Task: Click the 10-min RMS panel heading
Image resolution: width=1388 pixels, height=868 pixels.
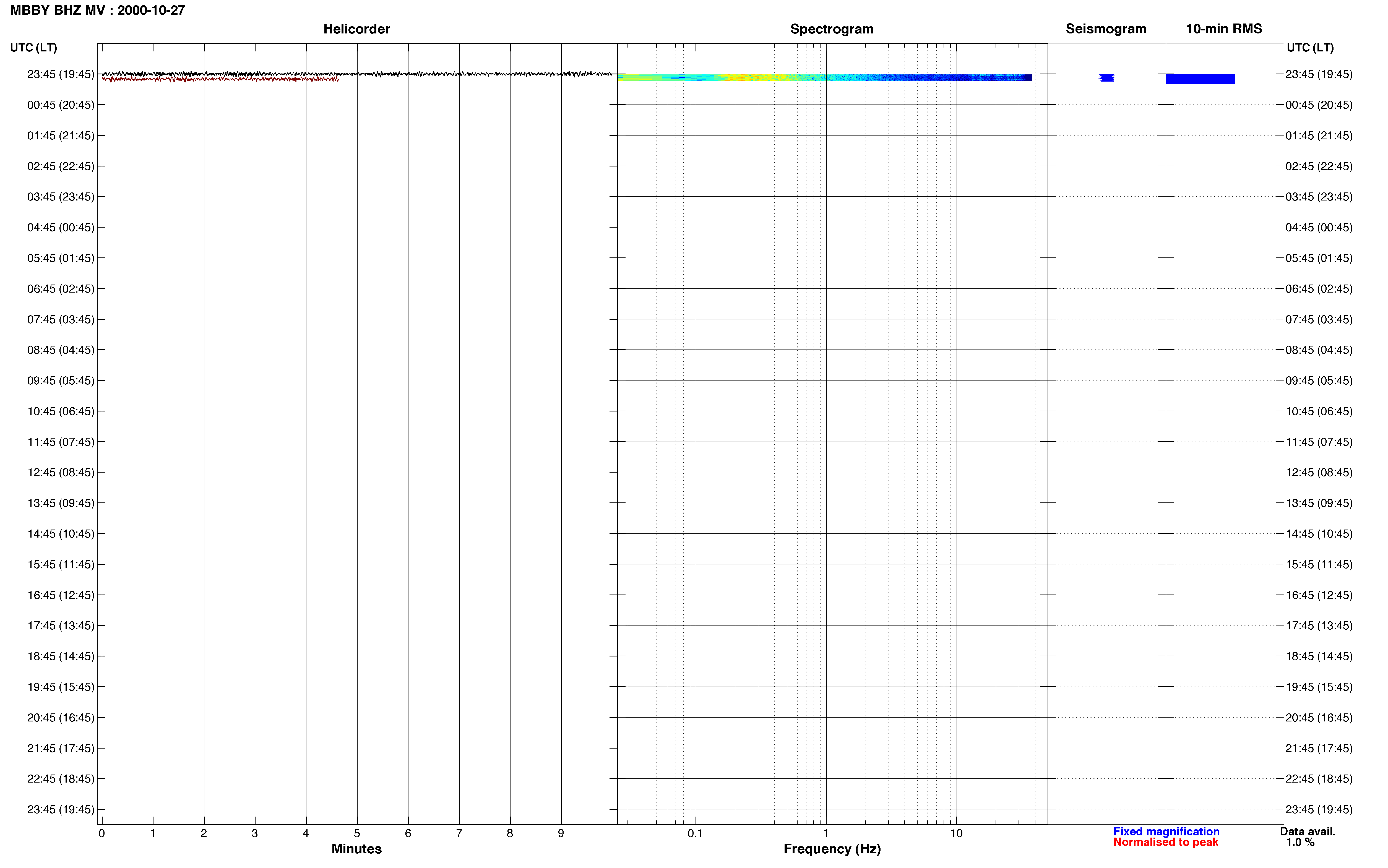Action: pos(1224,29)
